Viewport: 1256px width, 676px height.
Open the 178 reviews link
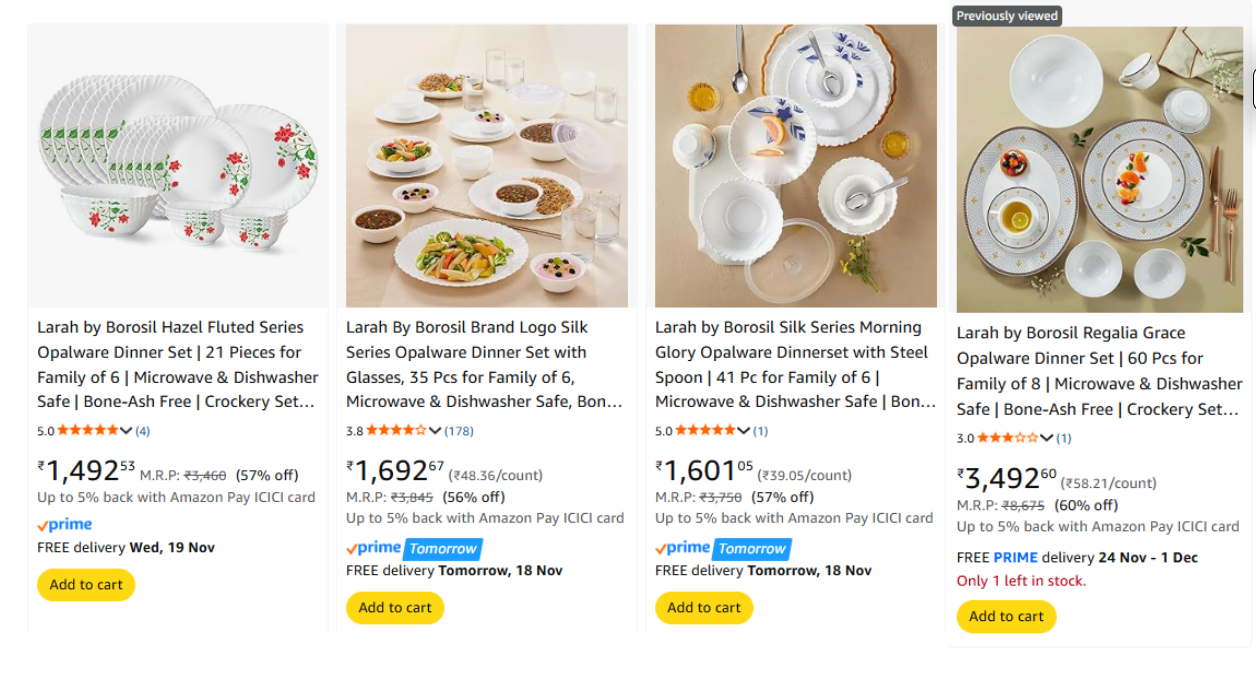459,431
